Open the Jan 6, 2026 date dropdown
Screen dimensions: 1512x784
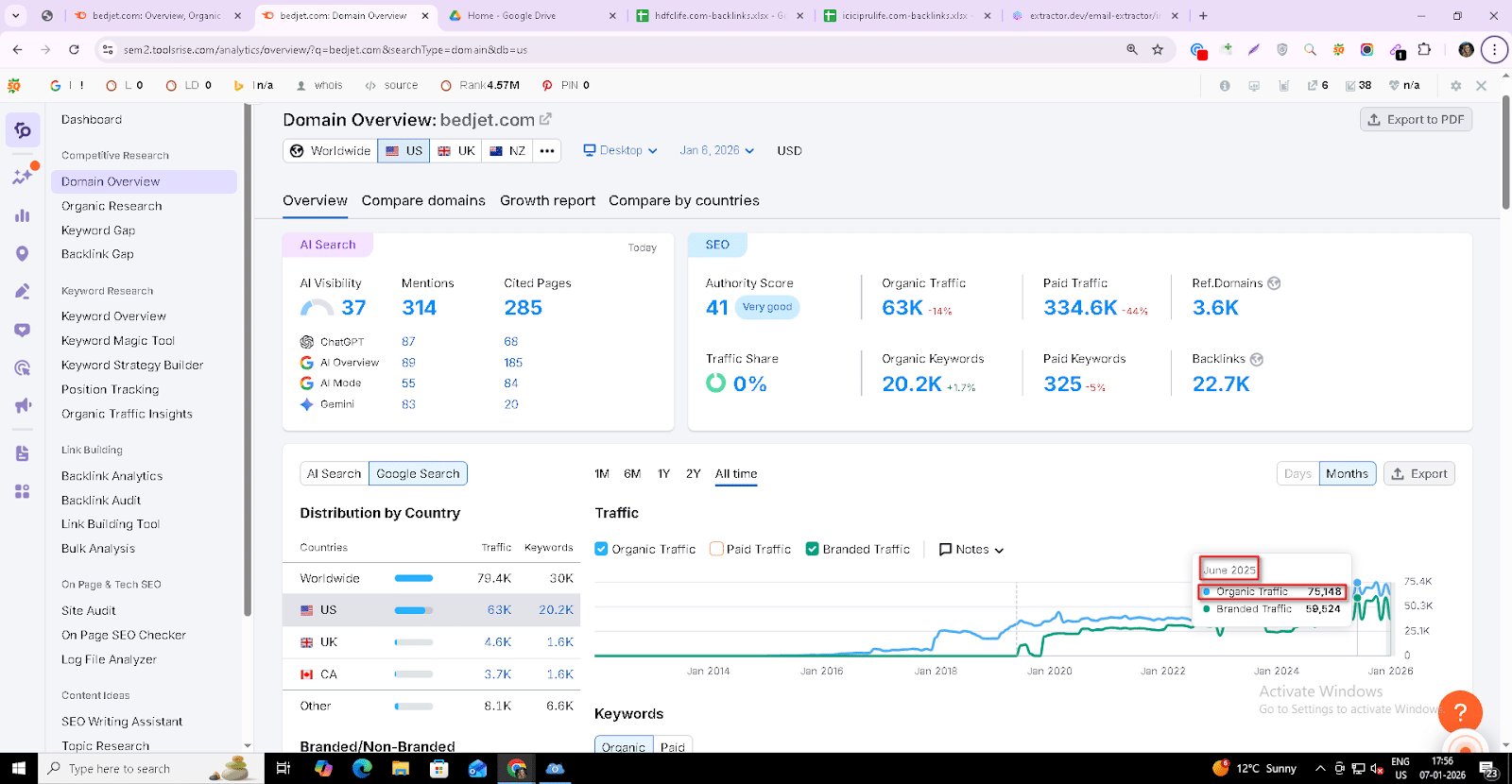717,150
